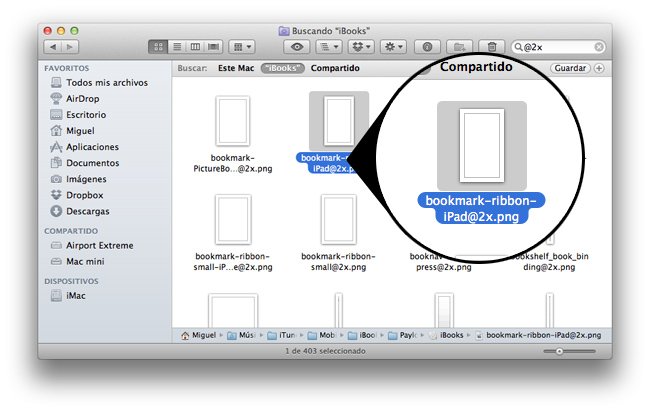The height and width of the screenshot is (412, 650).
Task: Select the Airport Extreme shared device
Action: (x=99, y=245)
